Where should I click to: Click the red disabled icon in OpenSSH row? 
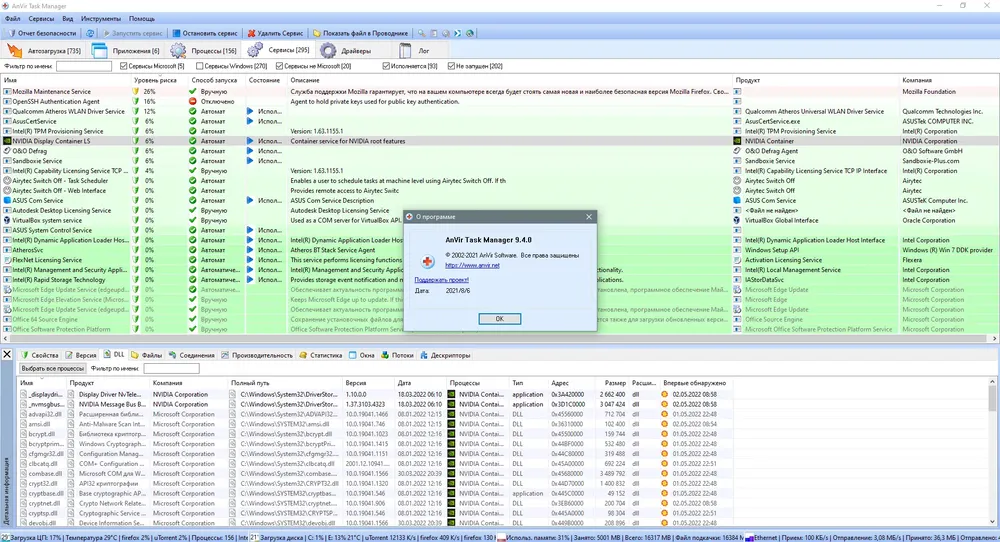tap(193, 101)
